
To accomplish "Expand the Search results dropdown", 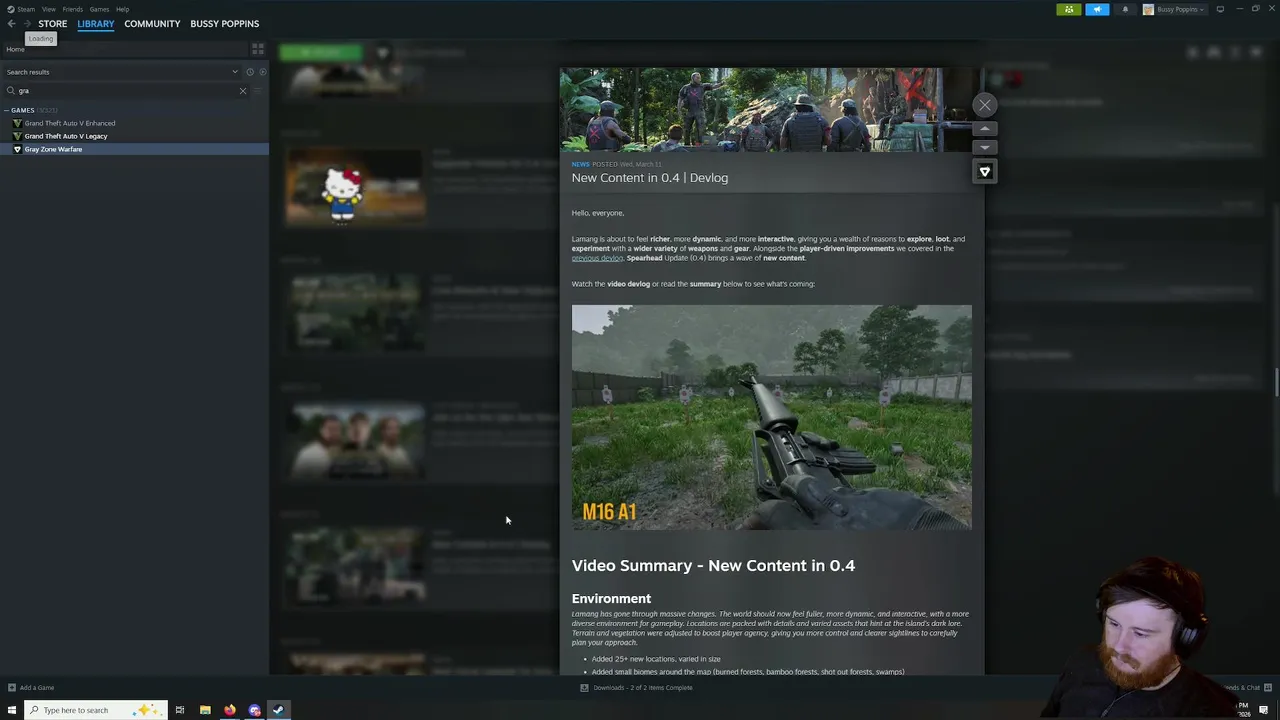I will [x=235, y=72].
